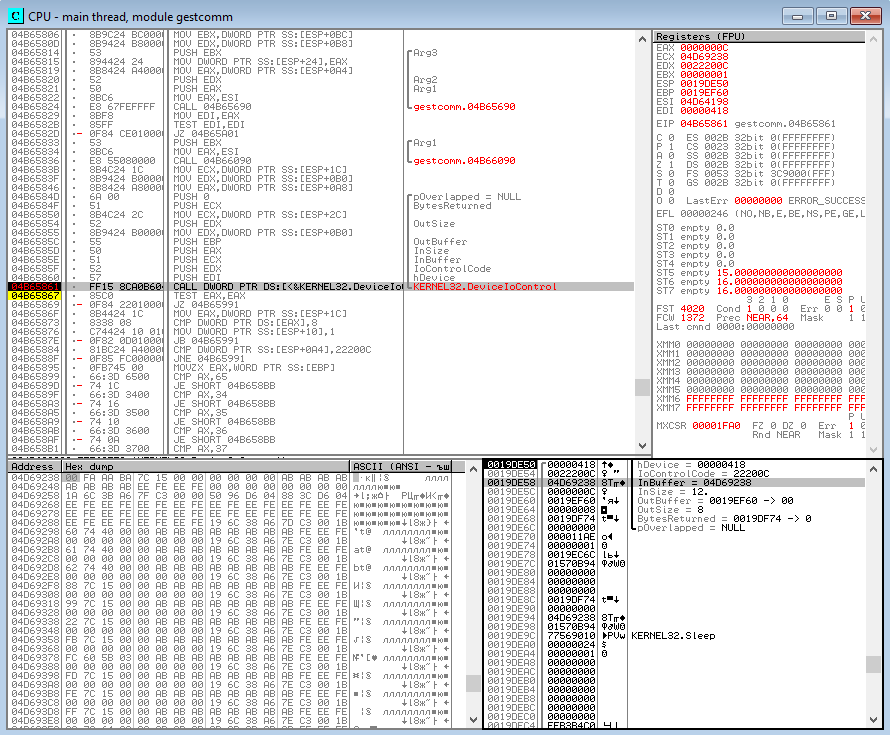
Task: Toggle the O flag in registers
Action: tap(671, 201)
